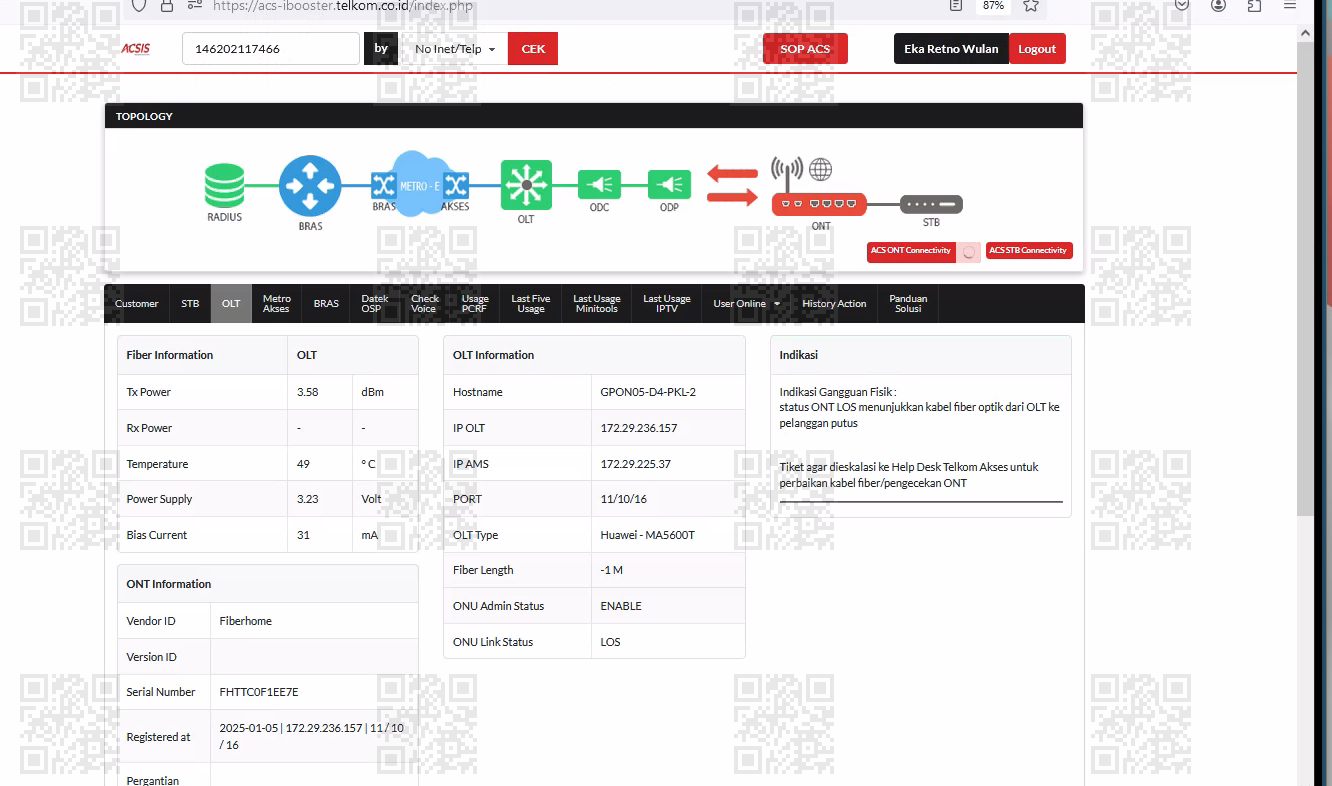This screenshot has height=786, width=1332.
Task: Open the BRAS tab in navigation bar
Action: [326, 304]
